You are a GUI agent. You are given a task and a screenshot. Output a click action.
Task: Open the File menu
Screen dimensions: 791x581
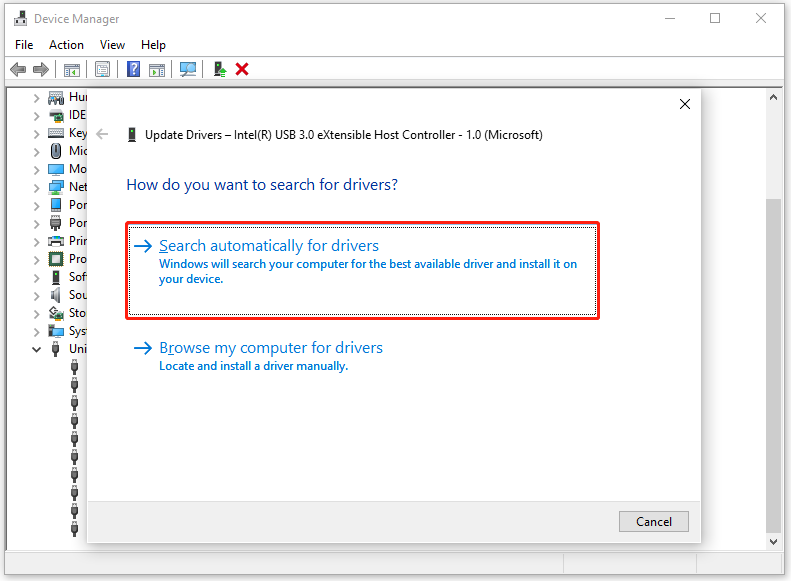pos(24,45)
